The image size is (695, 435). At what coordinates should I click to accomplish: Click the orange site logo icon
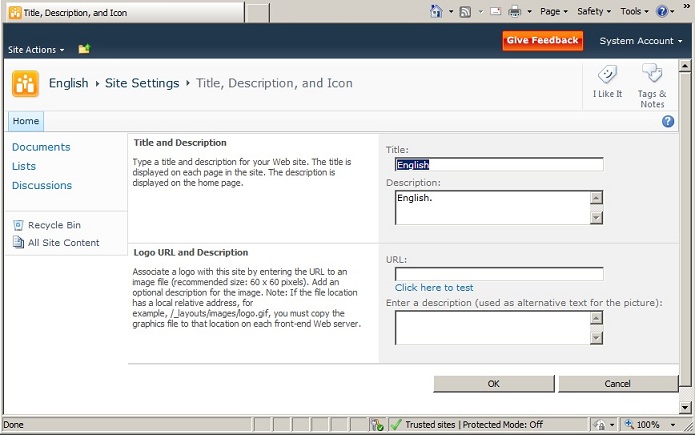(x=25, y=84)
